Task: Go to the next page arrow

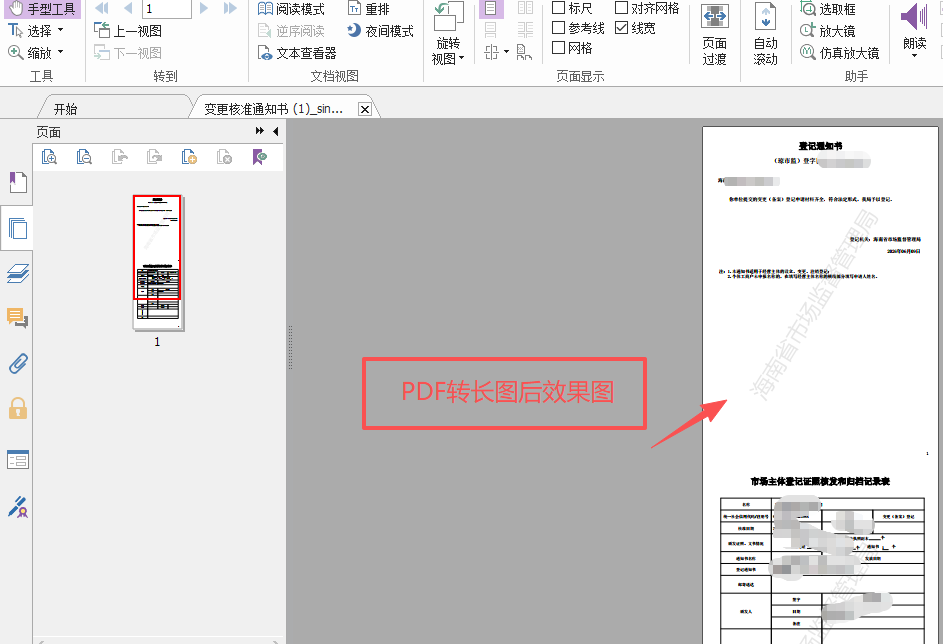Action: [204, 8]
